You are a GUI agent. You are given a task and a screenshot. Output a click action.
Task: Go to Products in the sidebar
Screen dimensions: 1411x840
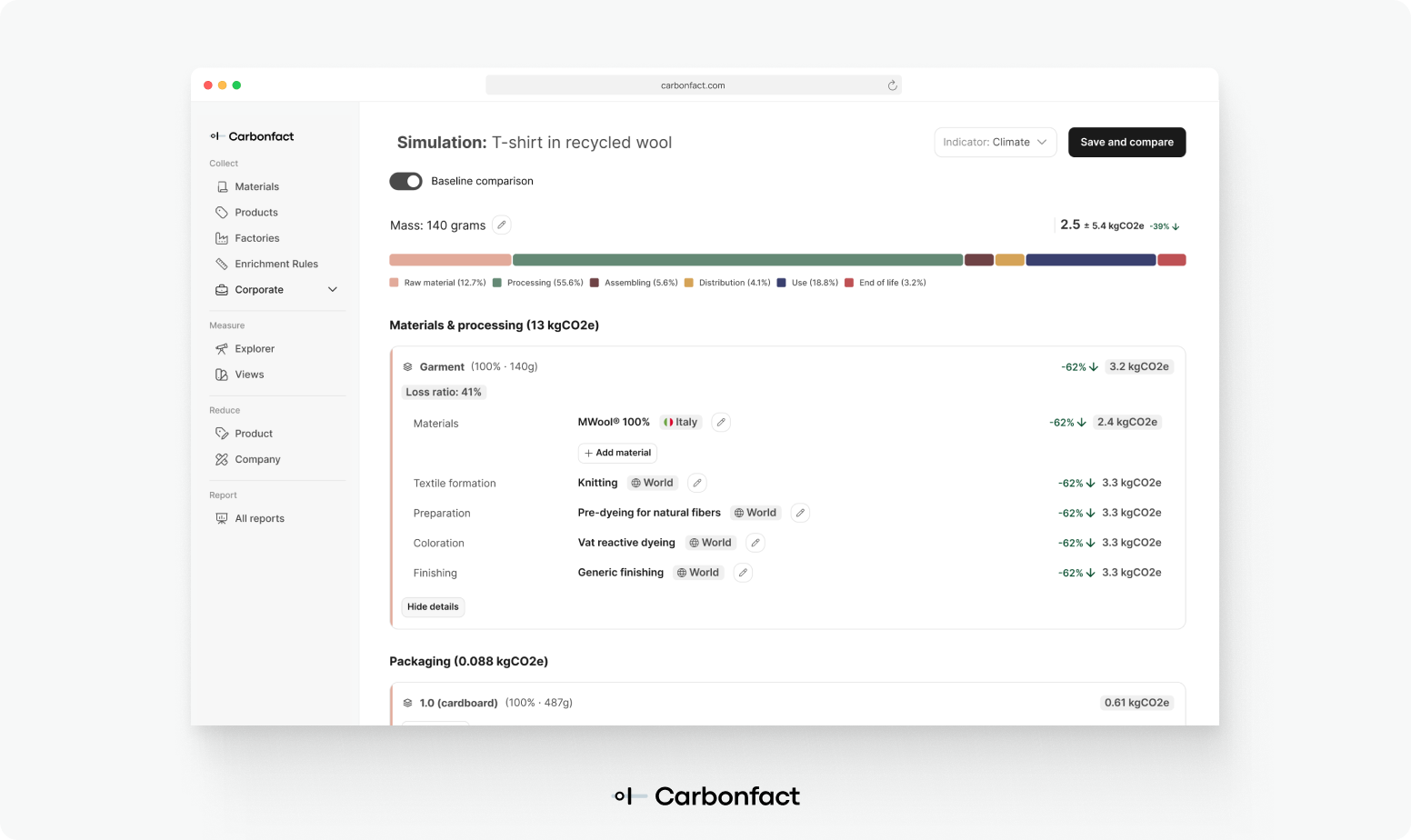256,212
